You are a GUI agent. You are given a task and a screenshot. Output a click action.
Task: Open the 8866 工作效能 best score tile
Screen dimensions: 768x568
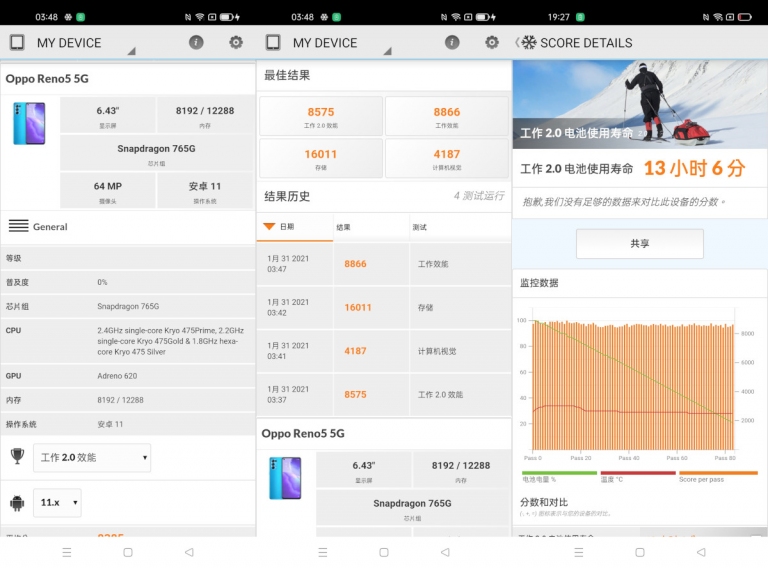click(447, 117)
